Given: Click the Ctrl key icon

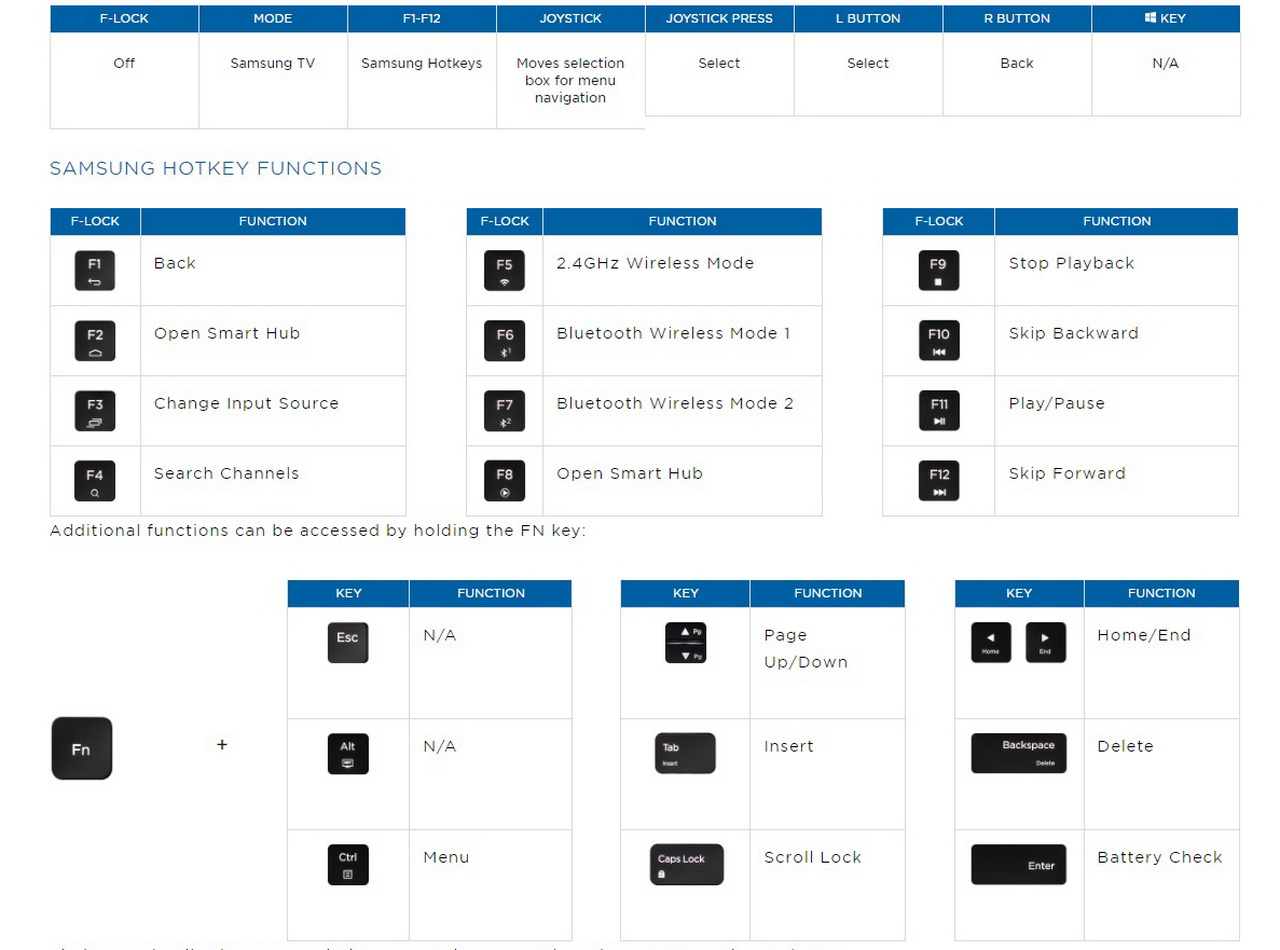Looking at the screenshot, I should pyautogui.click(x=348, y=865).
